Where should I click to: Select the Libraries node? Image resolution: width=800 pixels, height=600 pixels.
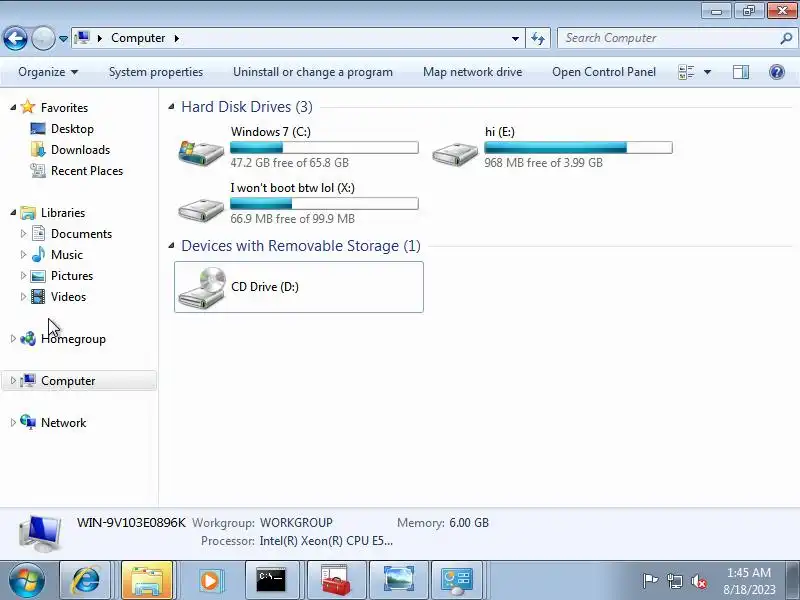tap(63, 213)
